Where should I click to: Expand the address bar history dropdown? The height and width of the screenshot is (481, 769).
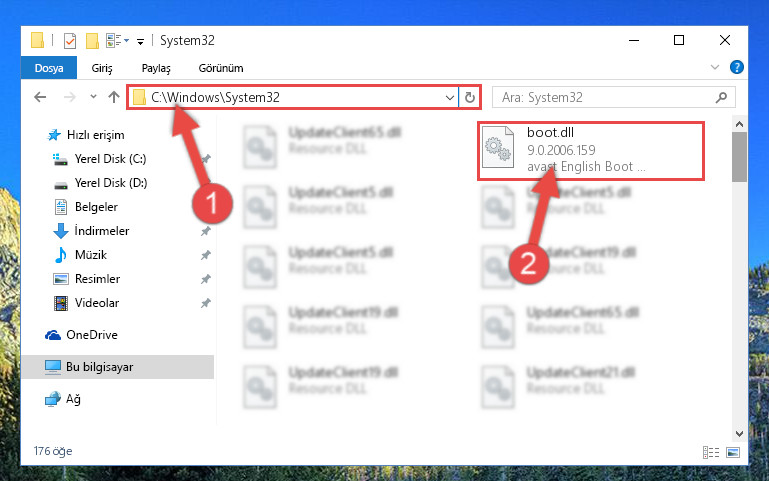point(449,98)
